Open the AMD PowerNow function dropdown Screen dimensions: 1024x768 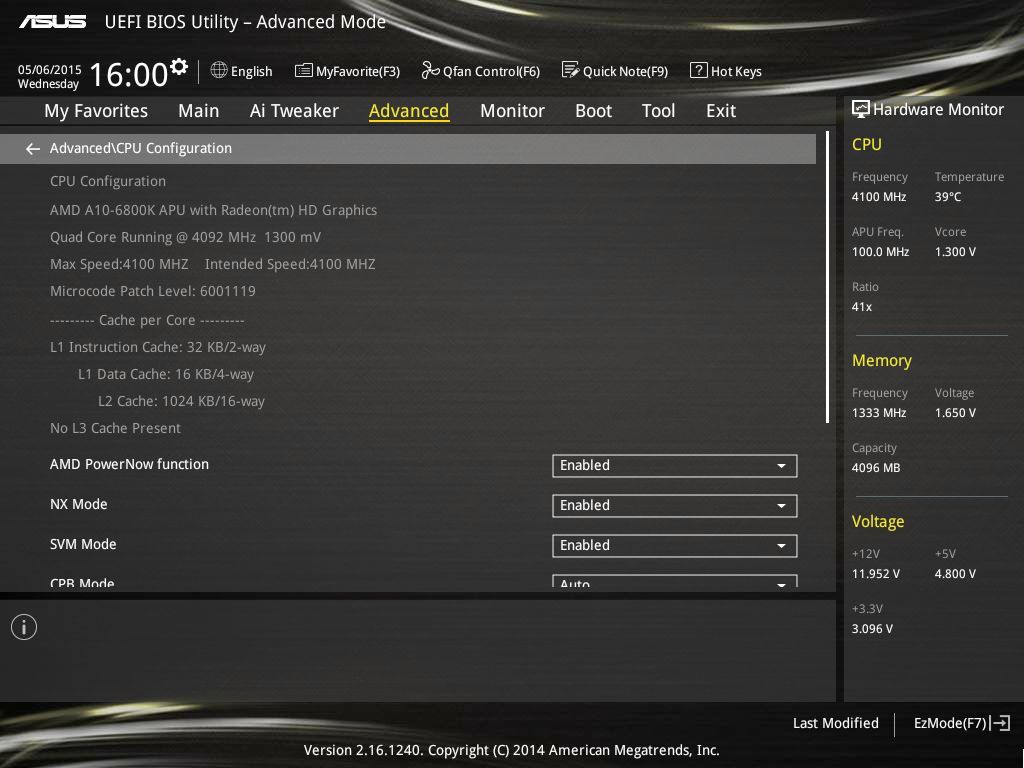click(675, 466)
